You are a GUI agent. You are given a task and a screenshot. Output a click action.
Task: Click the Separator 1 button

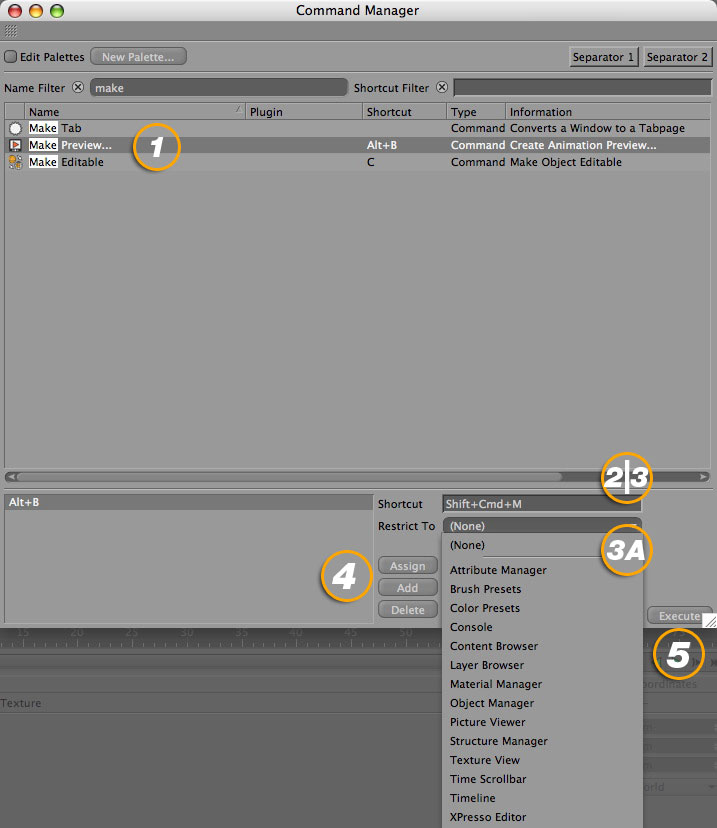pyautogui.click(x=604, y=57)
